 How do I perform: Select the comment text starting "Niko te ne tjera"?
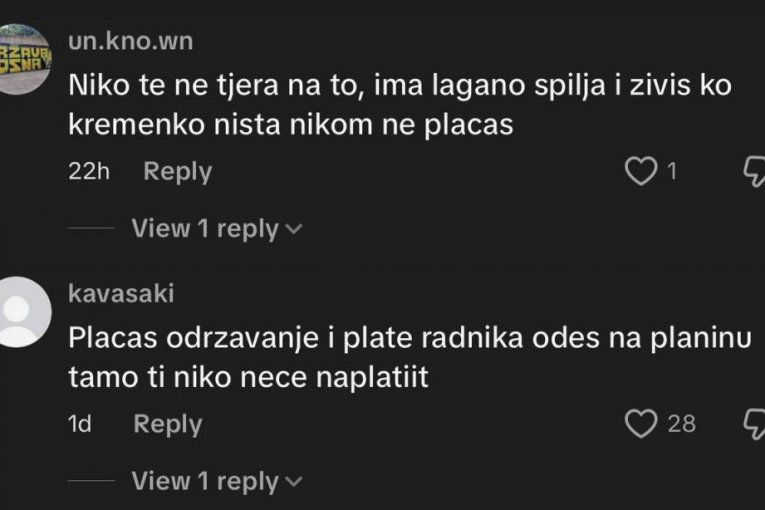coord(400,106)
